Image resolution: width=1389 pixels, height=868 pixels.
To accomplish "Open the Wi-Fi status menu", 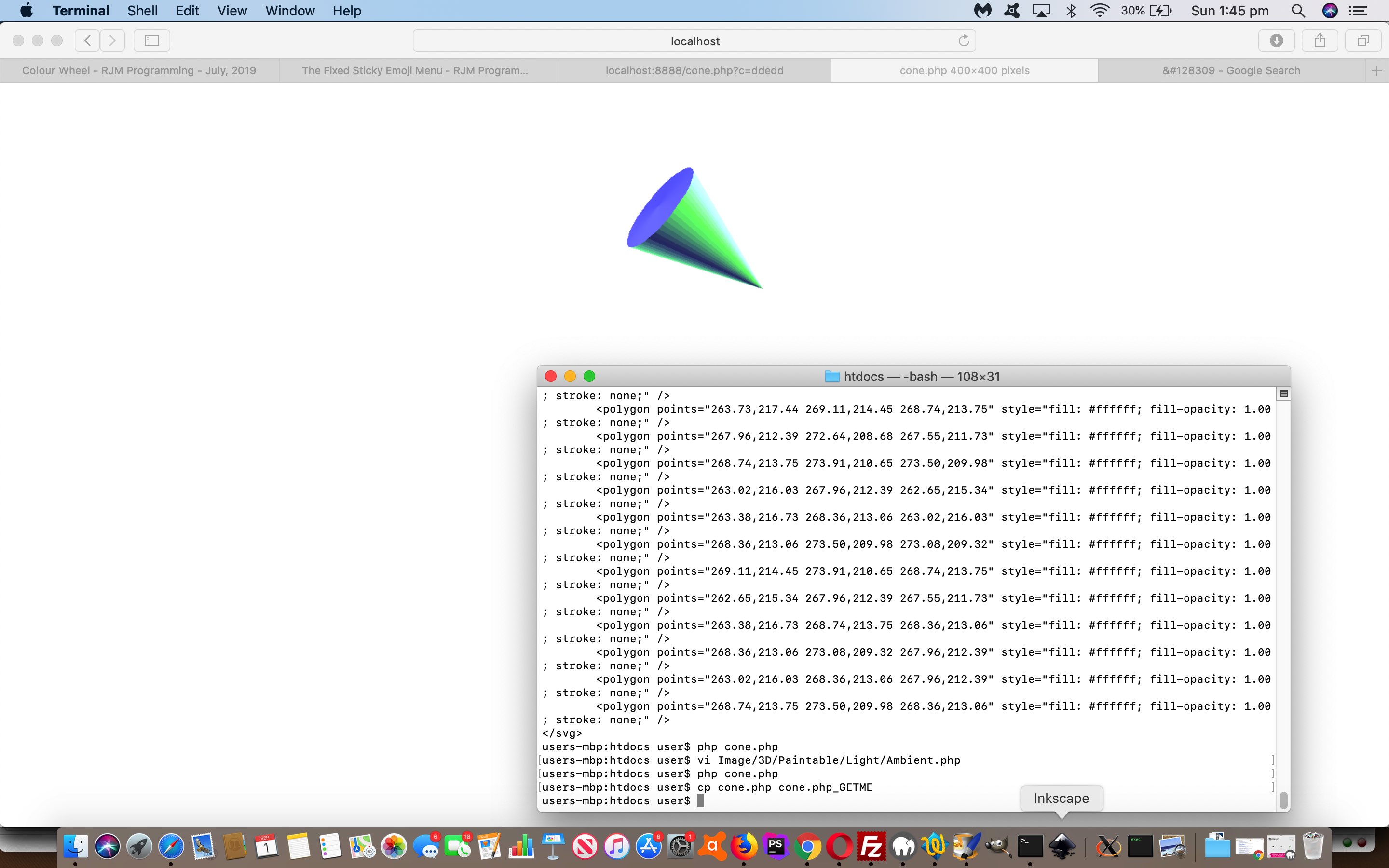I will pos(1099,10).
